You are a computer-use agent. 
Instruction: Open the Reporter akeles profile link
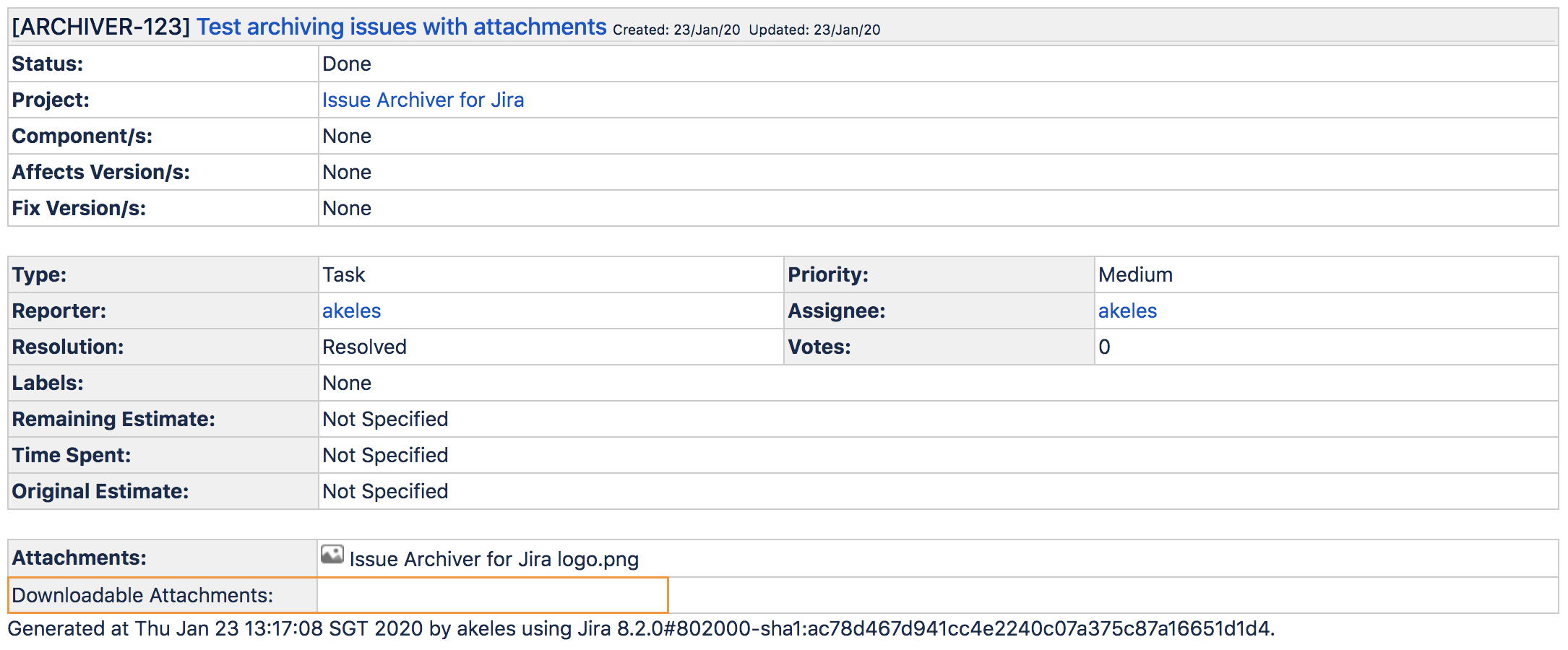351,311
